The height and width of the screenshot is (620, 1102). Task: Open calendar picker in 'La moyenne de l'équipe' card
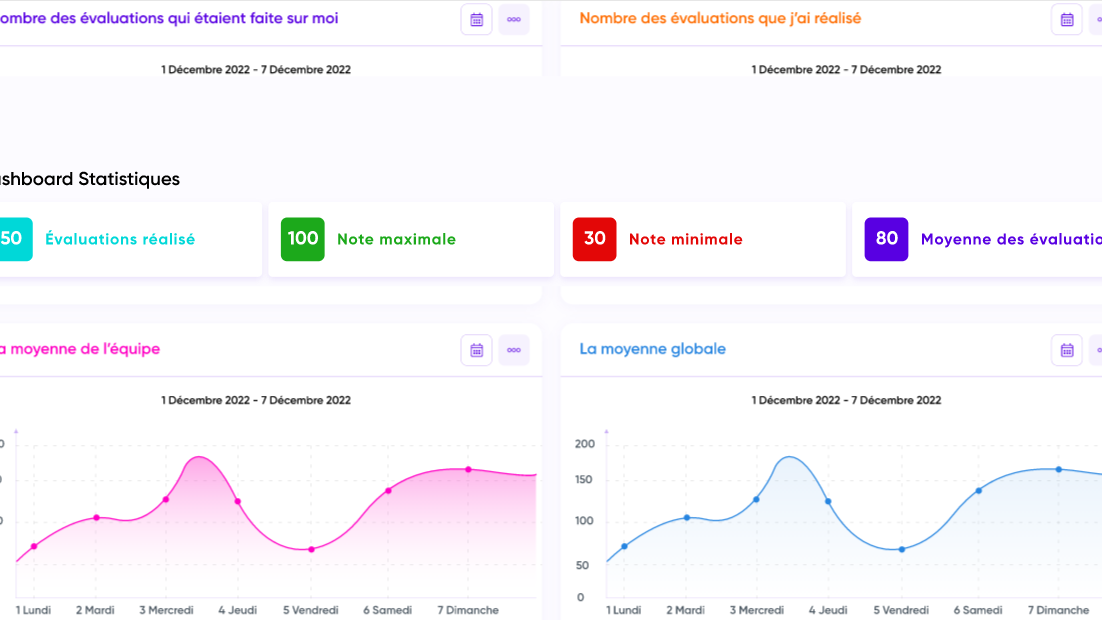476,350
